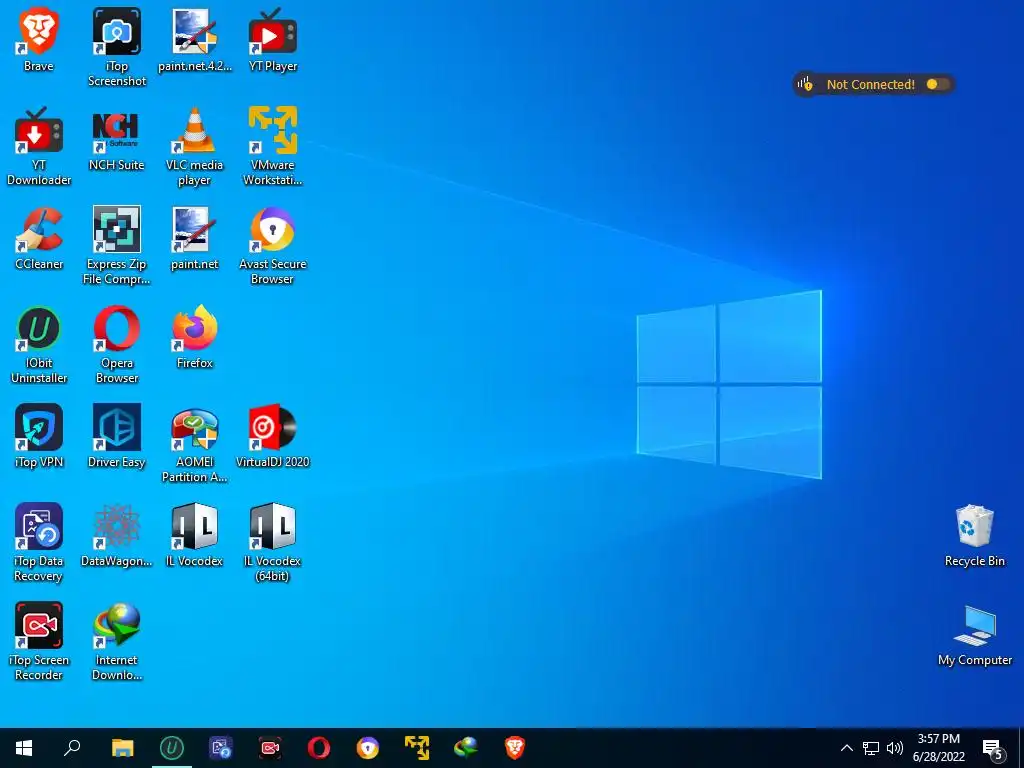Open the volume speaker tray icon
Viewport: 1024px width, 768px height.
pos(895,748)
